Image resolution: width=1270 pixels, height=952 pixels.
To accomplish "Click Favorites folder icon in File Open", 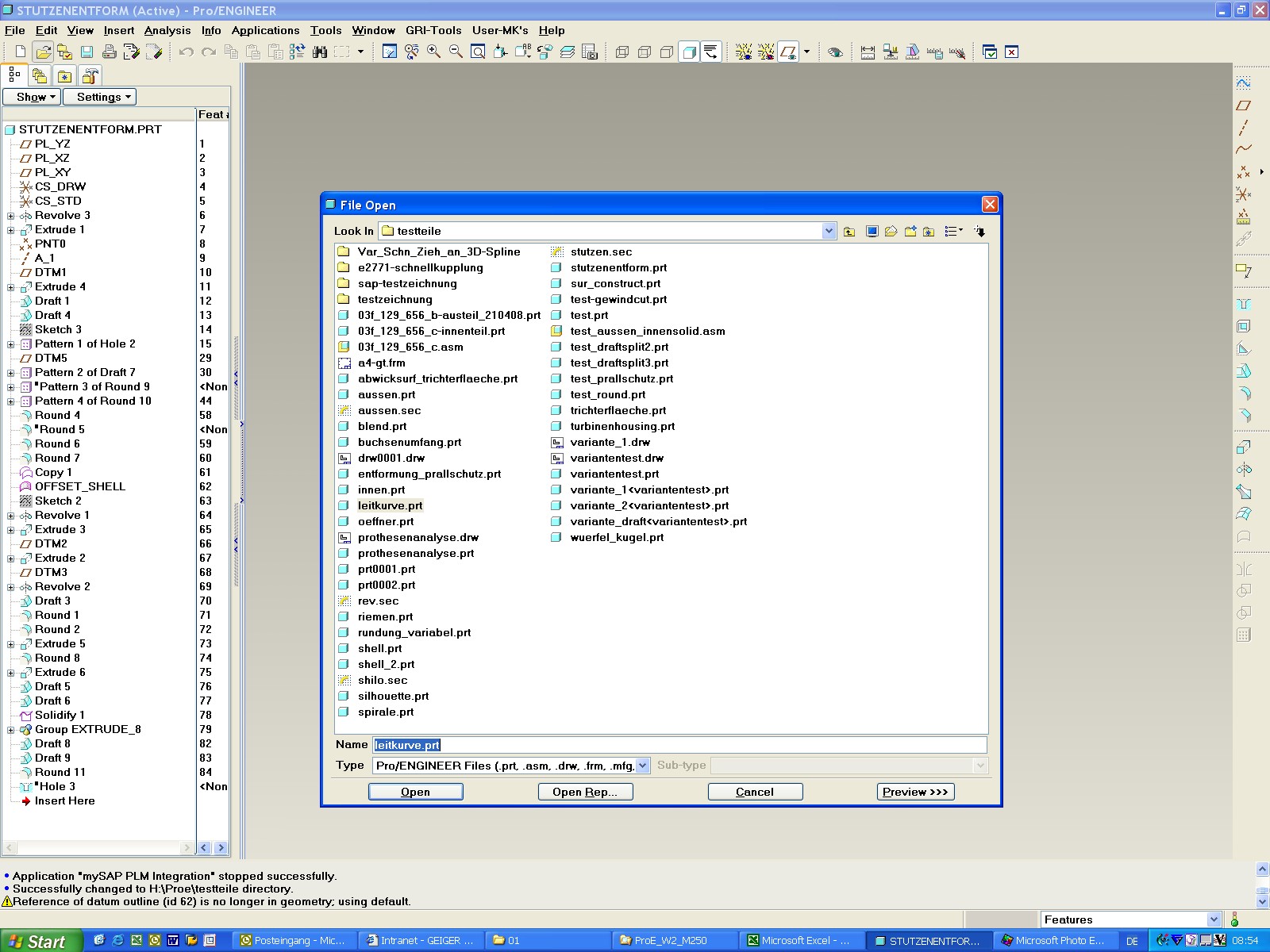I will (x=928, y=231).
